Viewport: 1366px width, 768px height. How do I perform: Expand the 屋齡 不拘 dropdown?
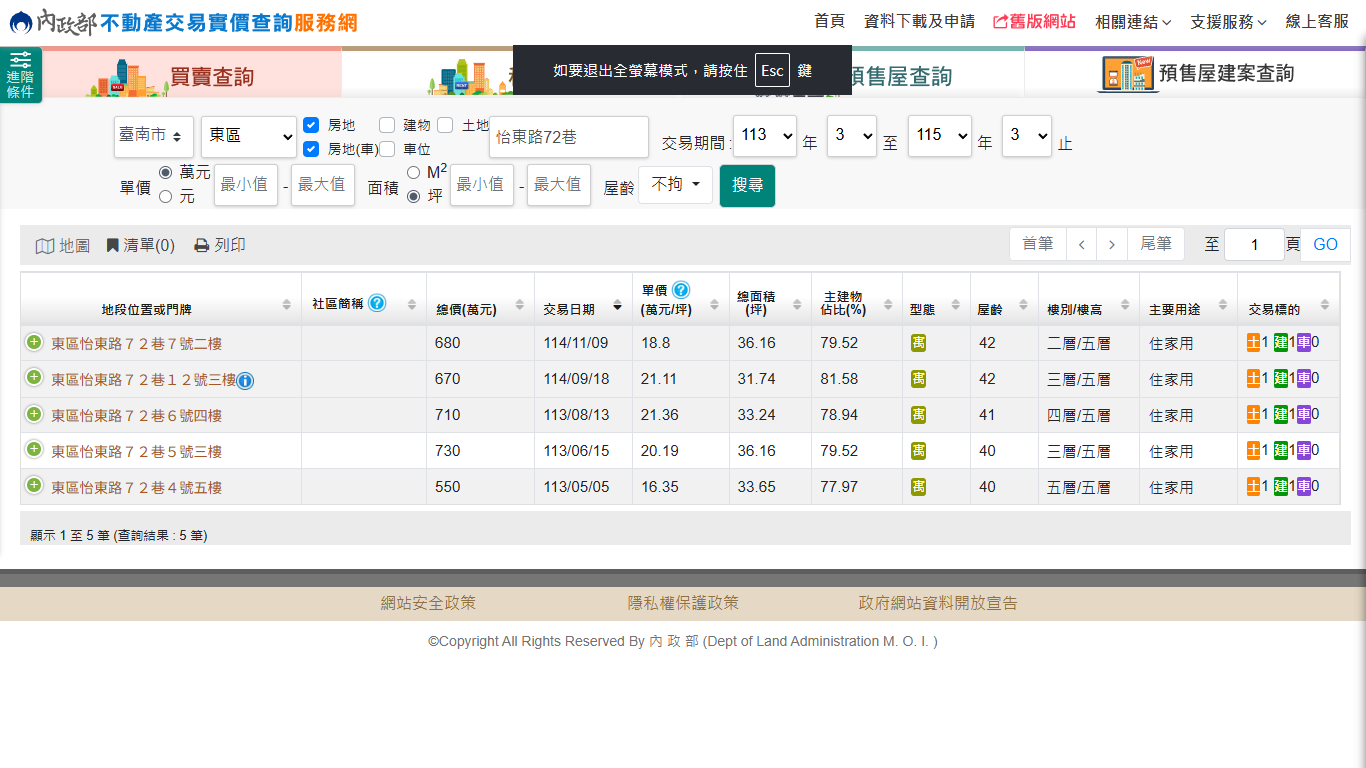(x=675, y=185)
